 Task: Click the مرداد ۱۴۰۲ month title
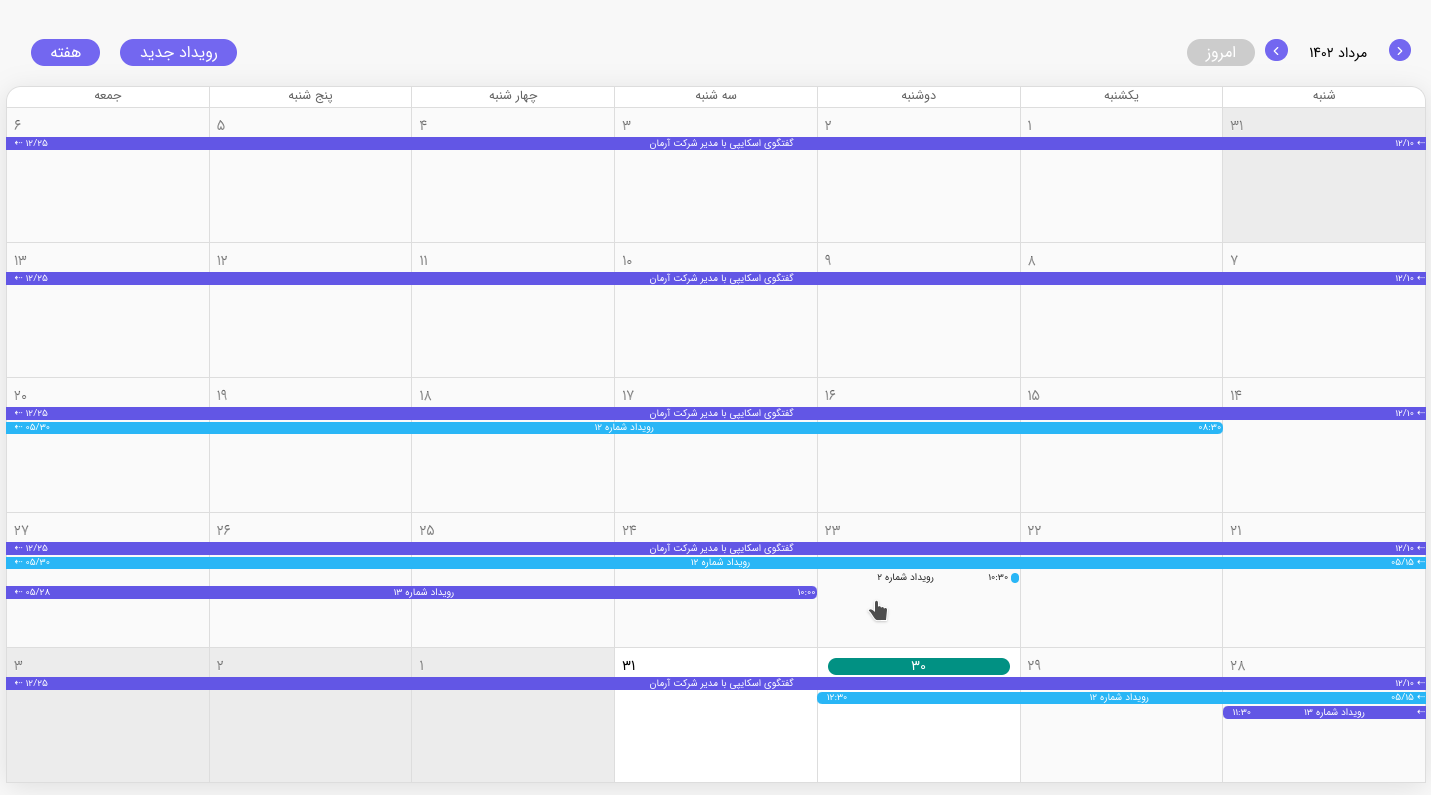coord(1337,52)
